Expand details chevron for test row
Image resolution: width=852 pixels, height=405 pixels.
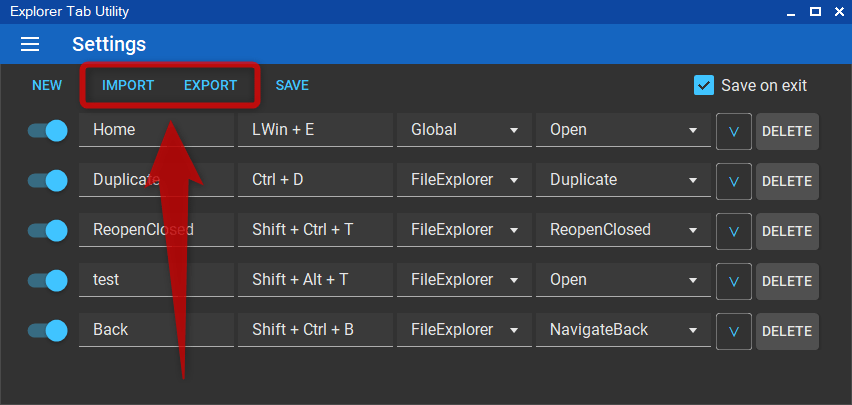pos(734,281)
